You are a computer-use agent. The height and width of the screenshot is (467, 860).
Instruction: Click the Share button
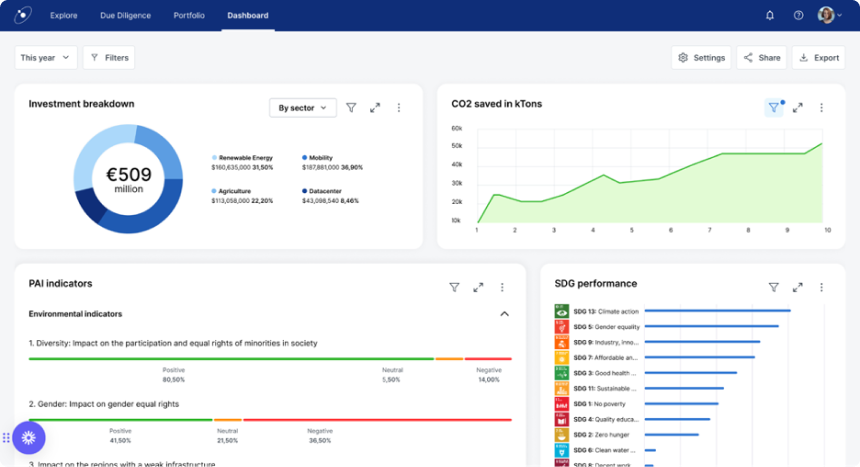pyautogui.click(x=761, y=58)
